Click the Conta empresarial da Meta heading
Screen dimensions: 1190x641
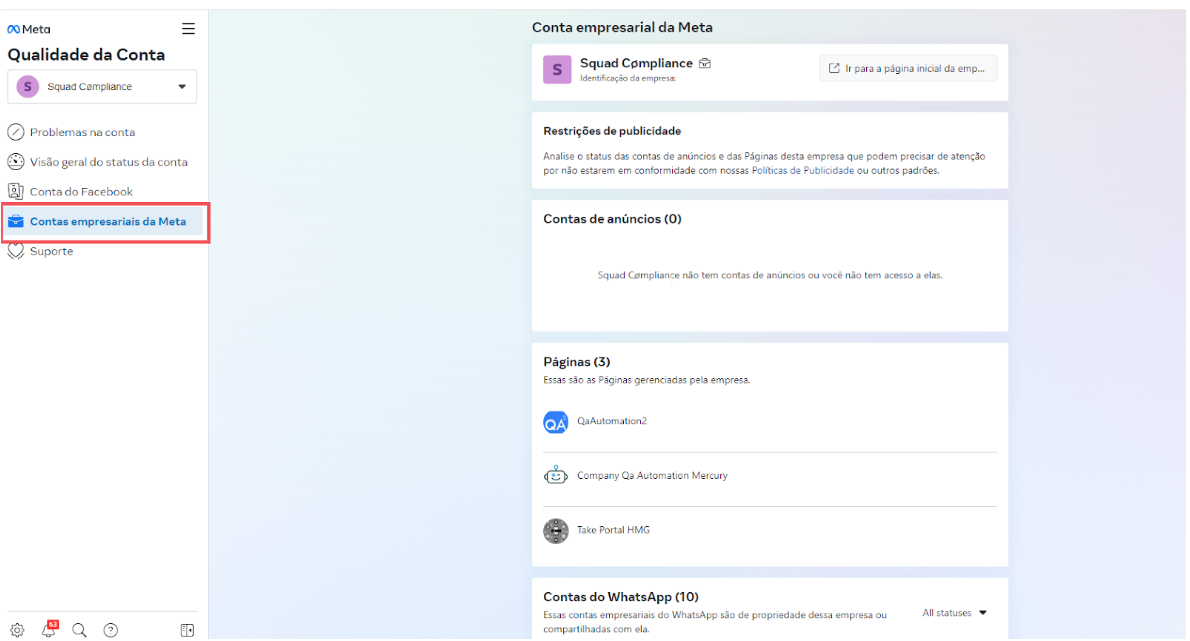point(622,27)
